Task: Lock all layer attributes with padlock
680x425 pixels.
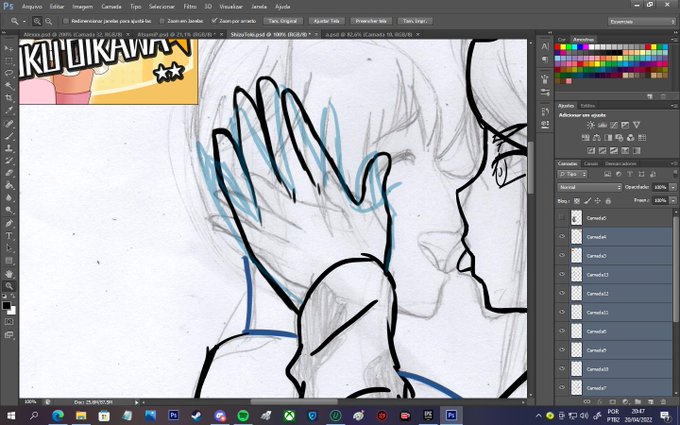Action: pyautogui.click(x=608, y=201)
